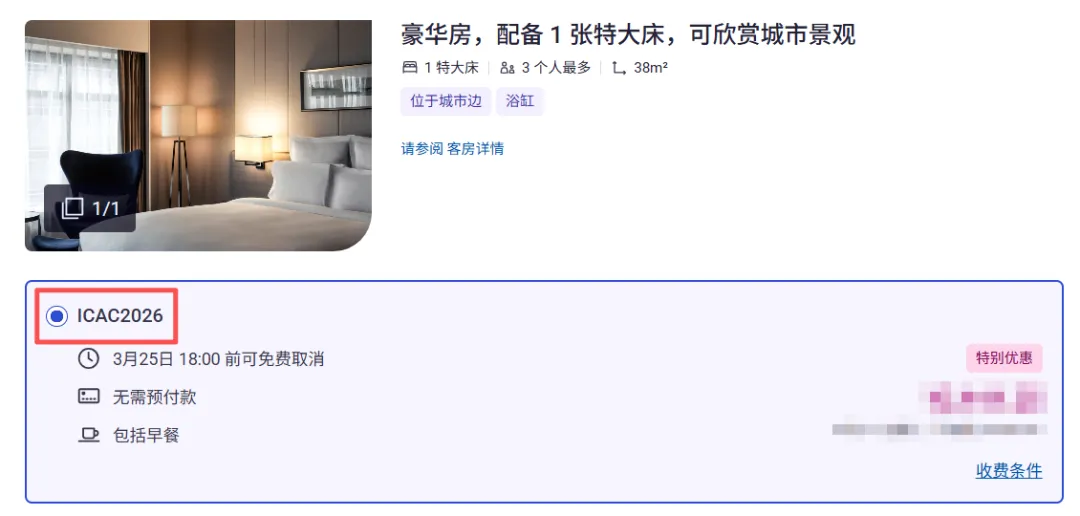Image resolution: width=1080 pixels, height=516 pixels.
Task: Click the coffee cup icon beside 包括早餐
Action: click(88, 435)
